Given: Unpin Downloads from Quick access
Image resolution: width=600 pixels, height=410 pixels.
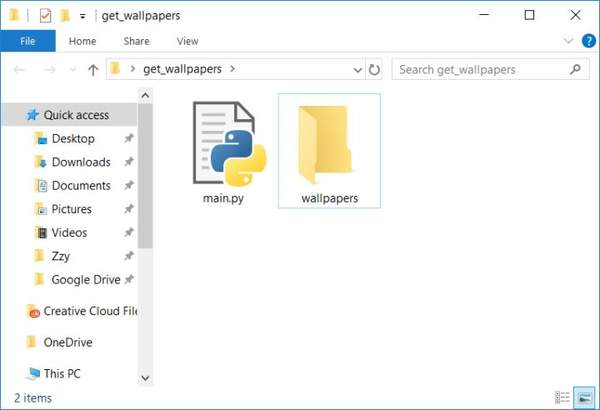Looking at the screenshot, I should pos(128,162).
